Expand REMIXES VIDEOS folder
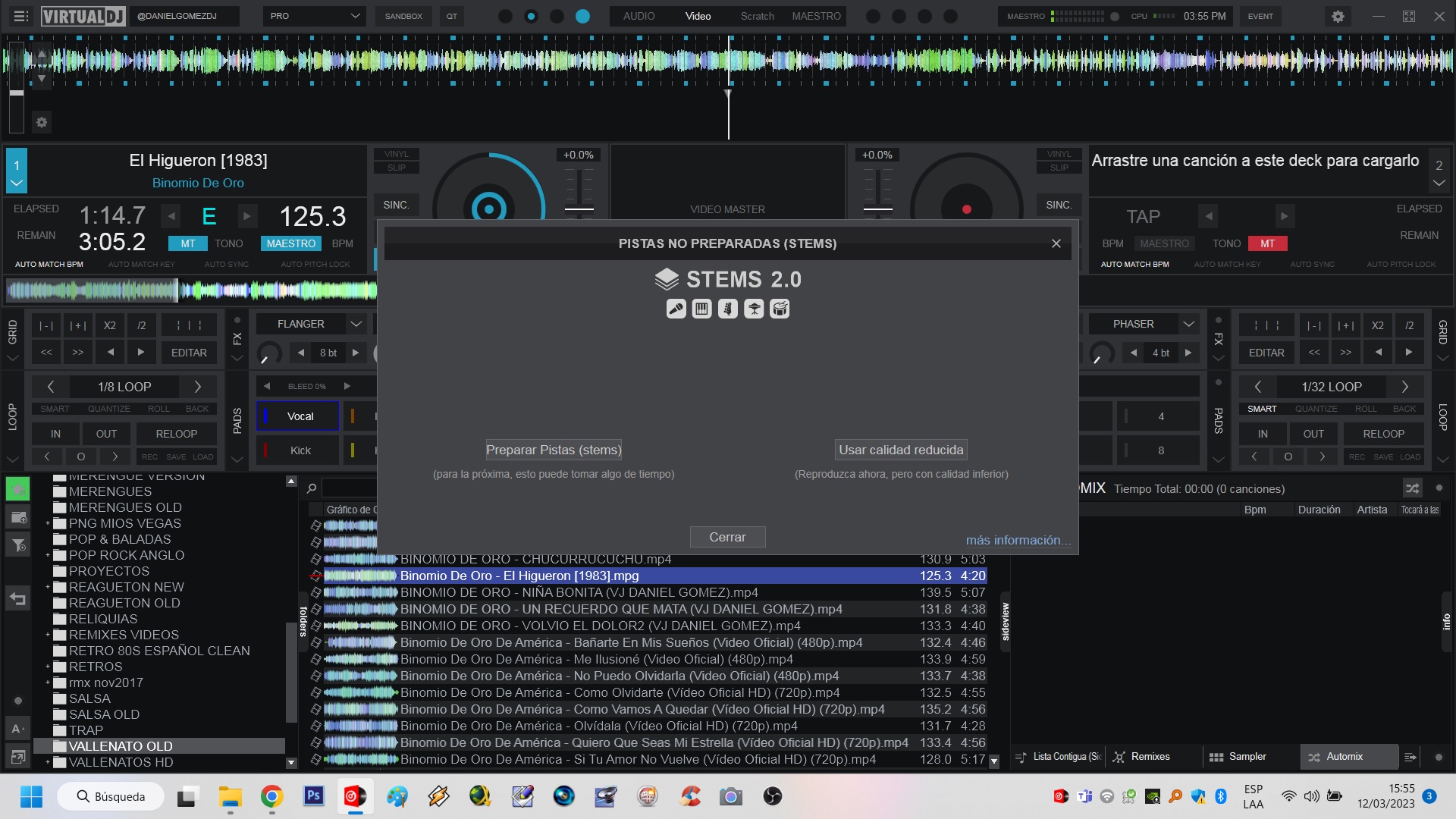Screen dimensions: 1456x819 [47, 635]
